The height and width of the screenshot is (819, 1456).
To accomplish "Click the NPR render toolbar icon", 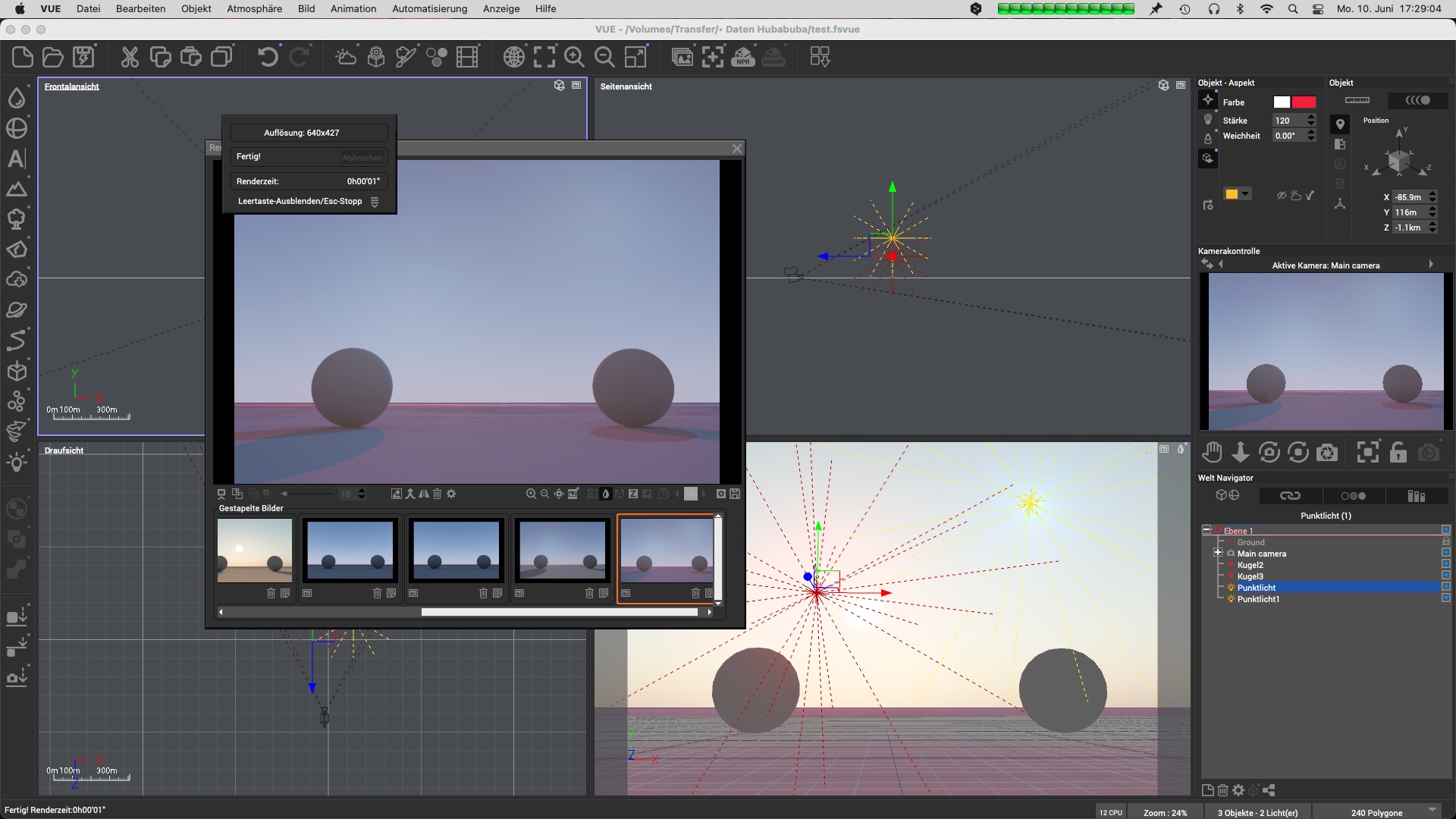I will click(742, 57).
